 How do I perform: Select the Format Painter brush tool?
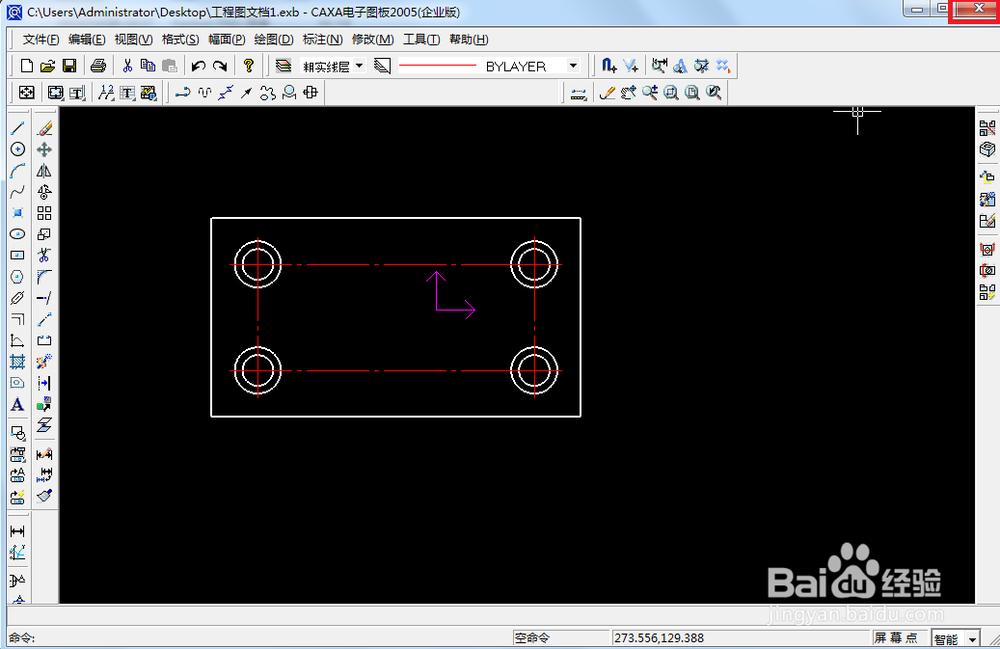coord(44,495)
